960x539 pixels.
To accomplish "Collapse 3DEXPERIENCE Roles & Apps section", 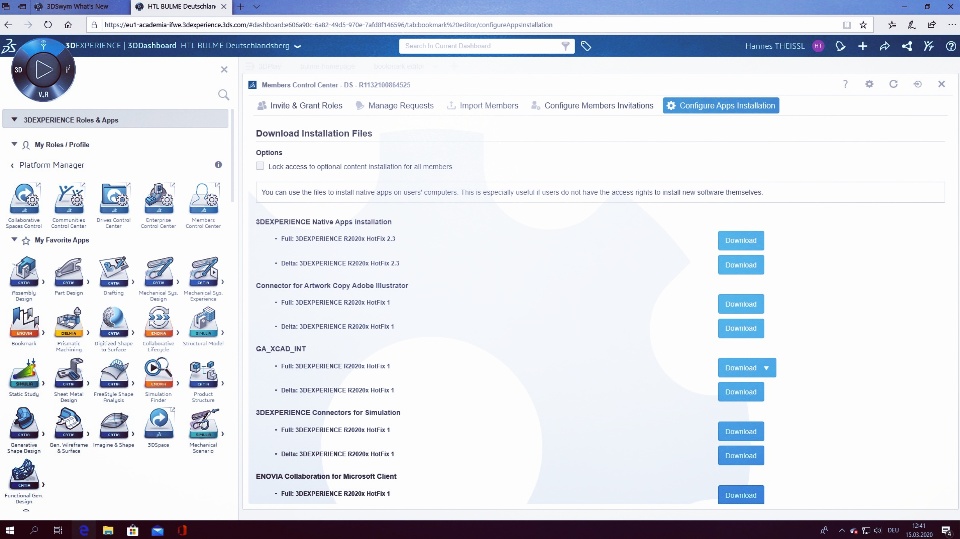I will (14, 119).
